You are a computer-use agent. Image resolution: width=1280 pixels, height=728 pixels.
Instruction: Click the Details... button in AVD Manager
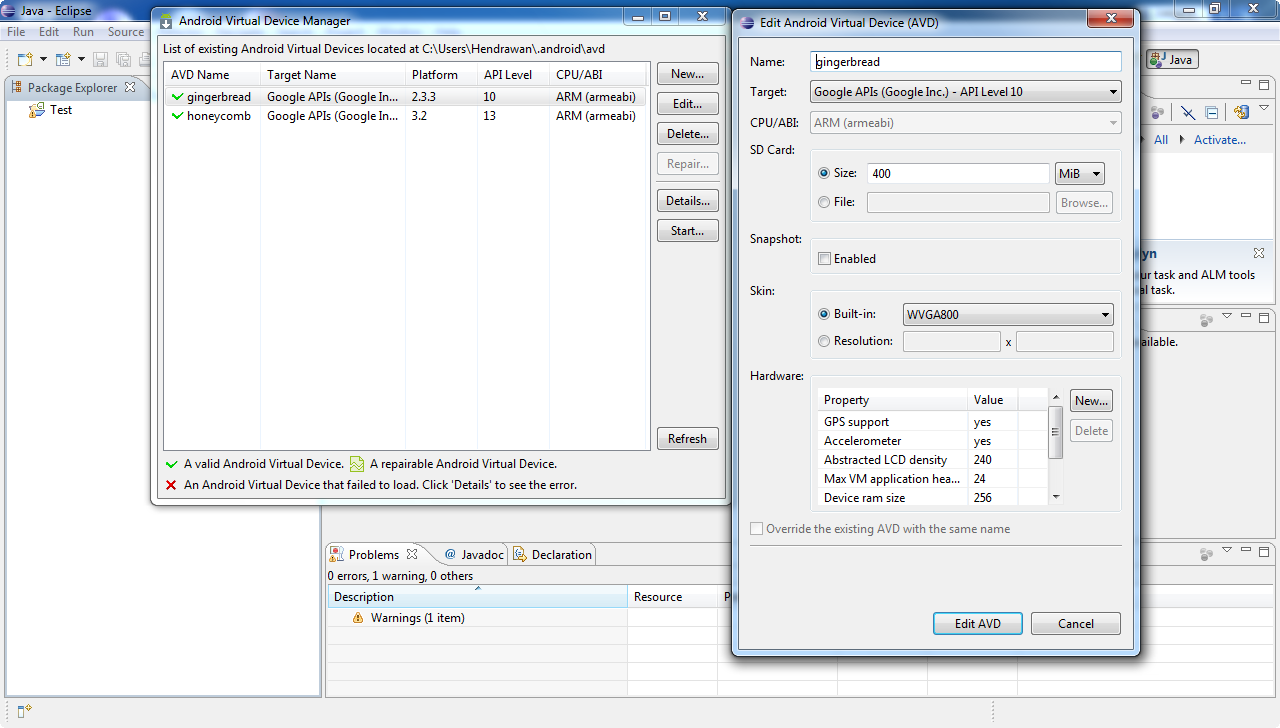[688, 201]
